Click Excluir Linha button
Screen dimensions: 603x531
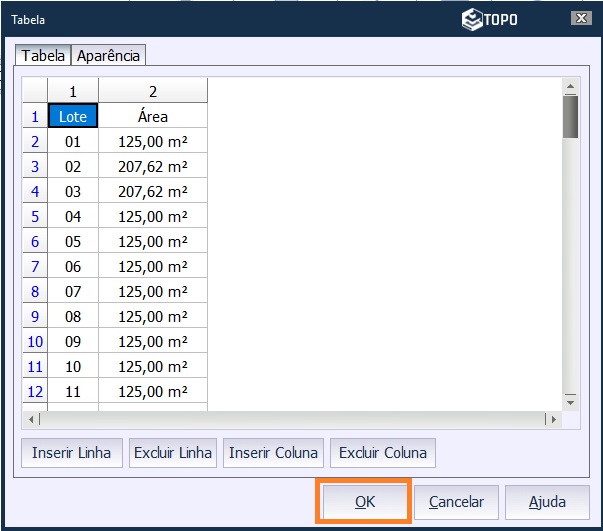[173, 453]
